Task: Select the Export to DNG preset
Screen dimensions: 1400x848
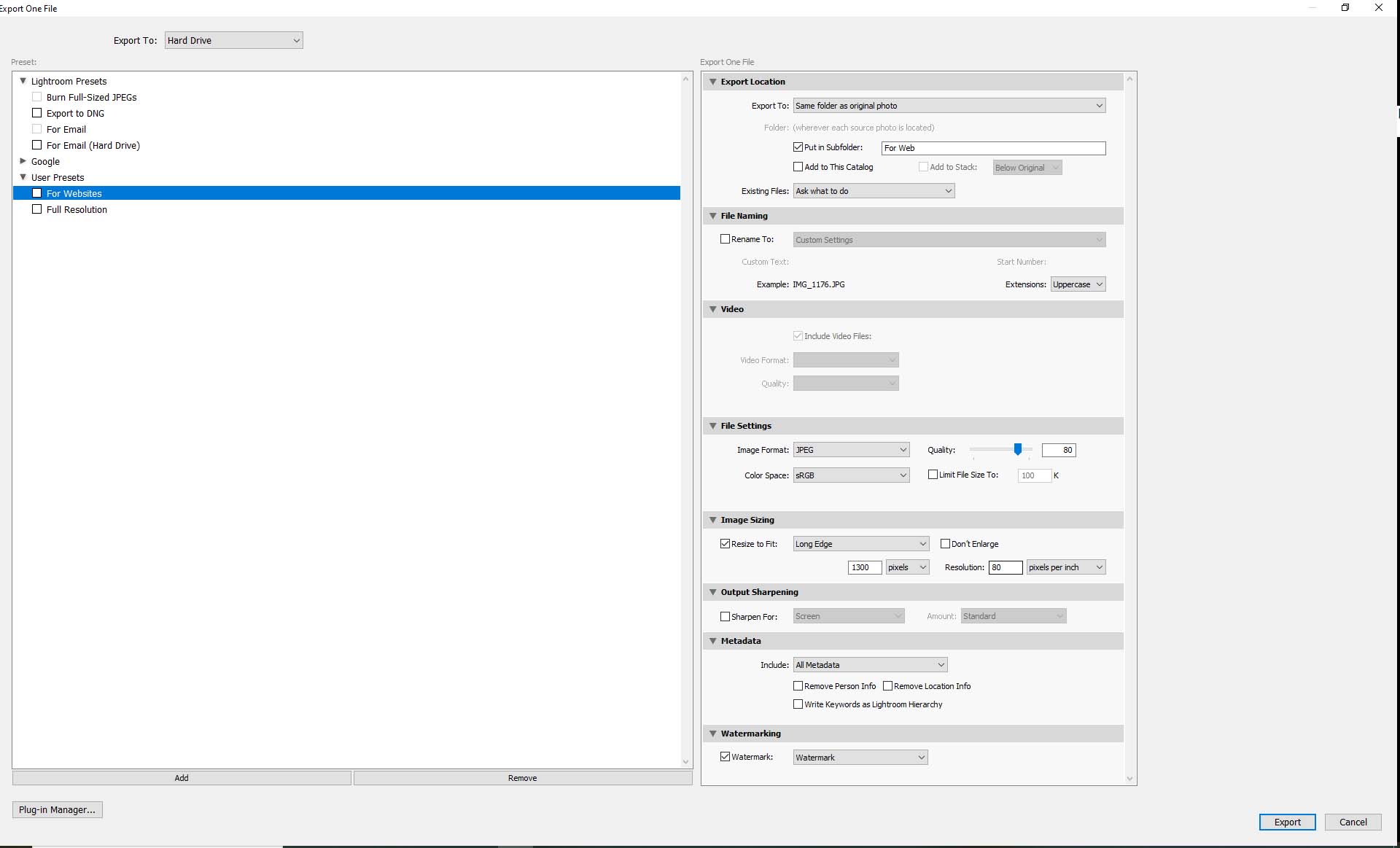Action: click(x=75, y=113)
